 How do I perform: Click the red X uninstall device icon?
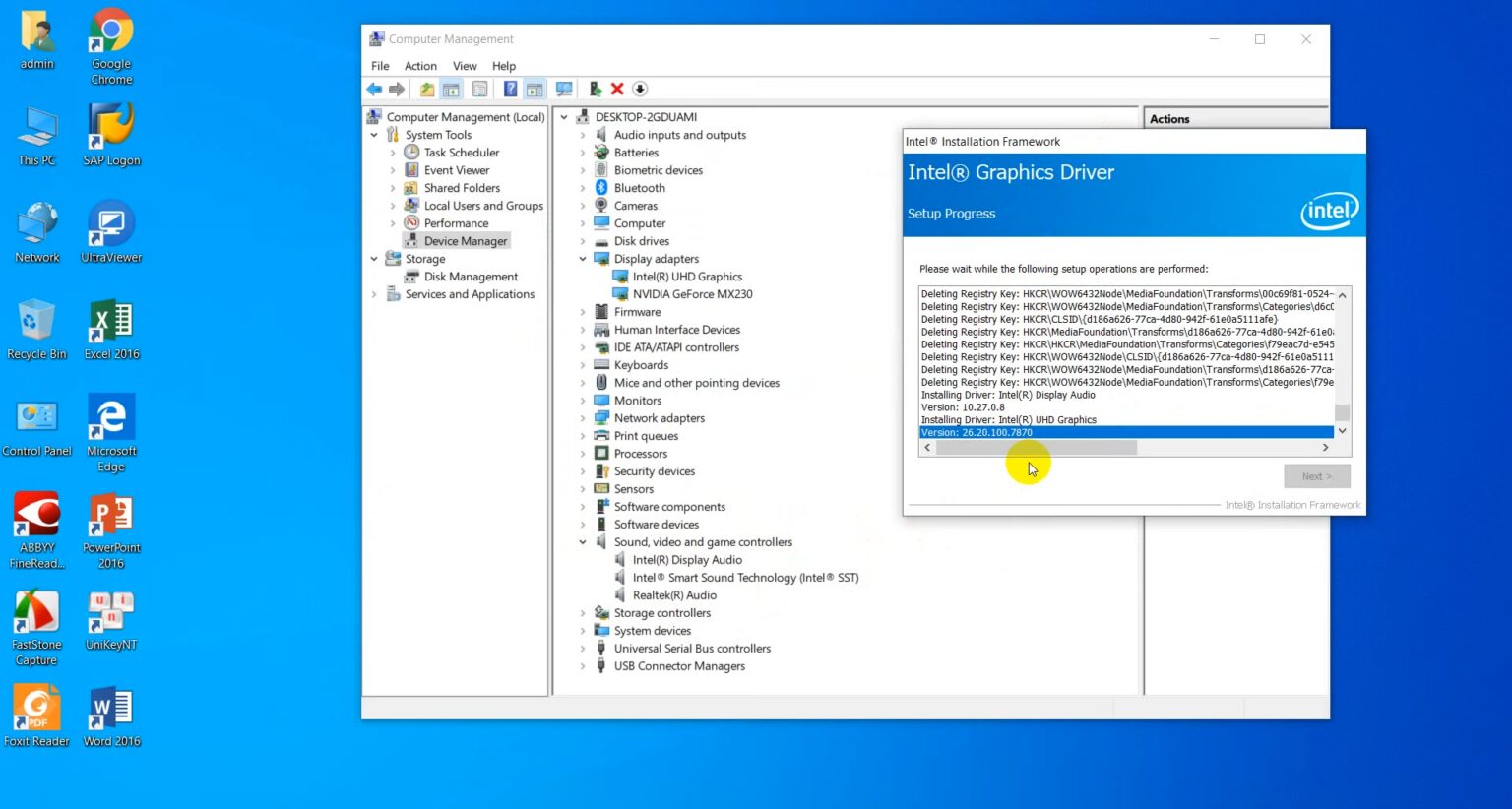click(x=617, y=90)
